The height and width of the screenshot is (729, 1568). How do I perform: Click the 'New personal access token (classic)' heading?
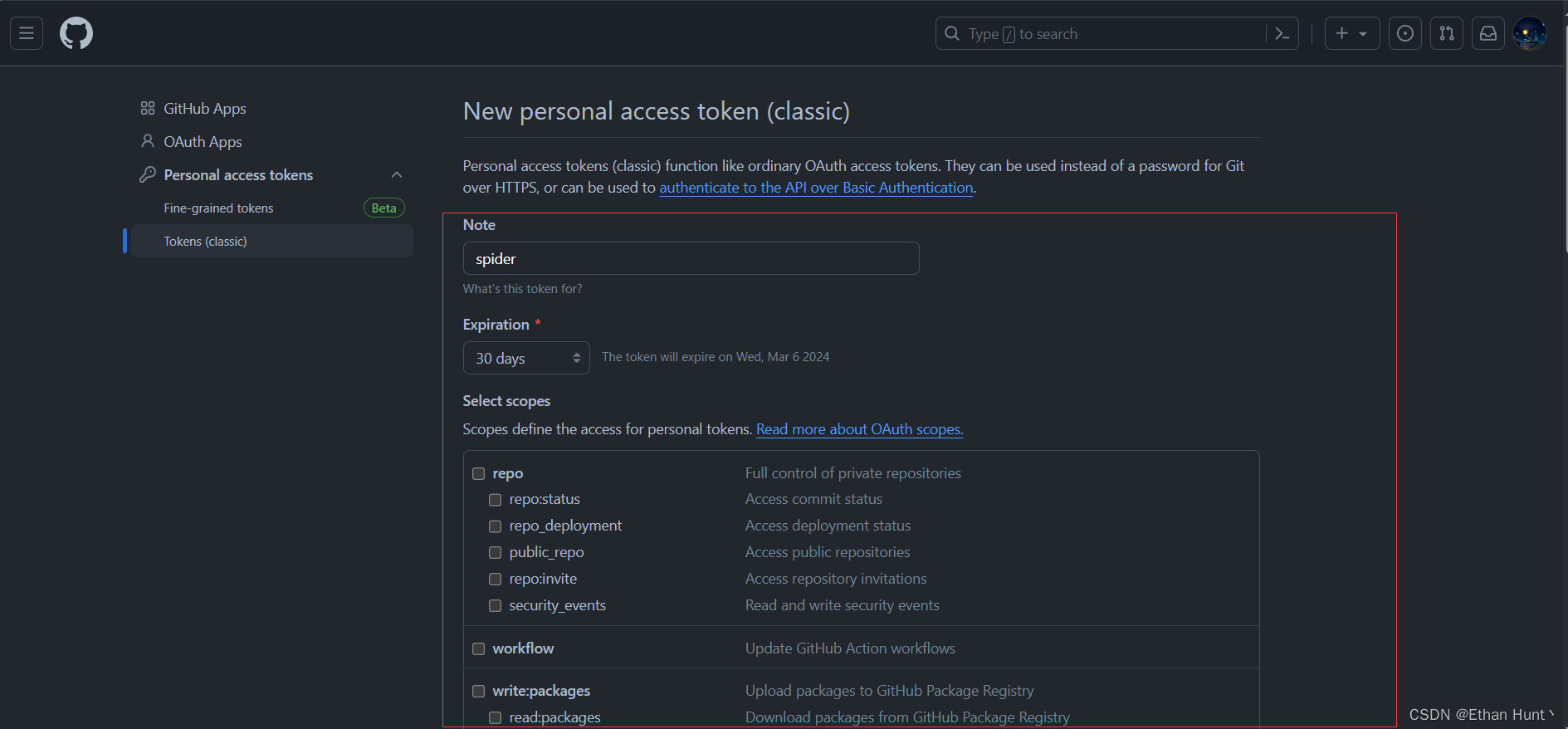coord(657,111)
